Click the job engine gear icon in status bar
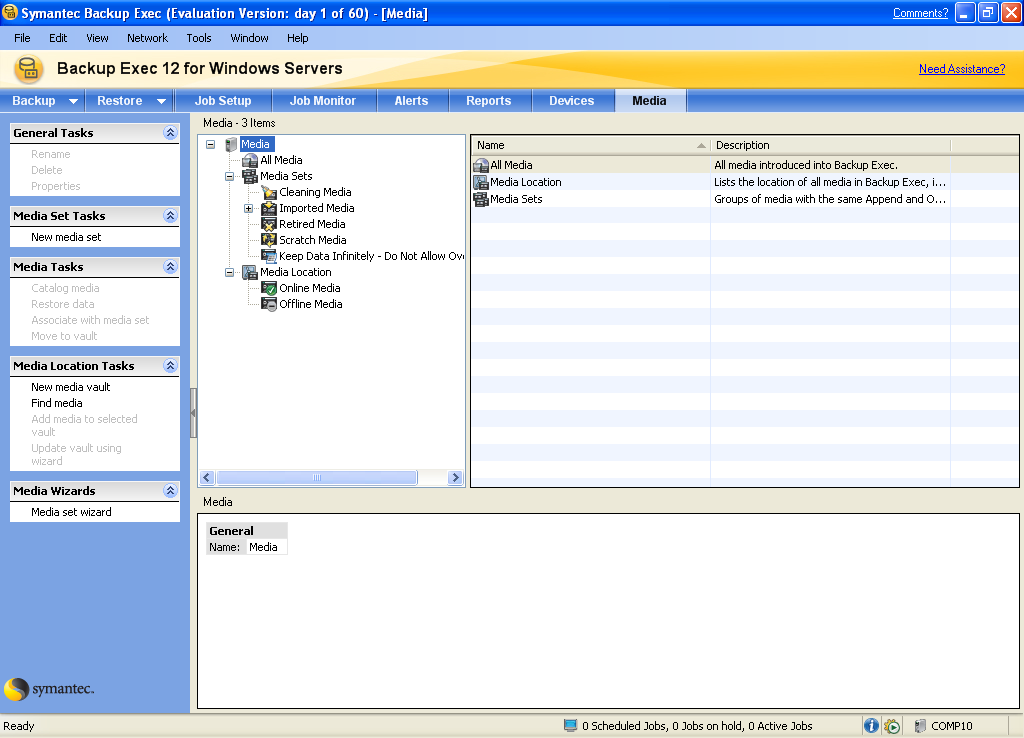This screenshot has height=738, width=1024. (x=892, y=726)
